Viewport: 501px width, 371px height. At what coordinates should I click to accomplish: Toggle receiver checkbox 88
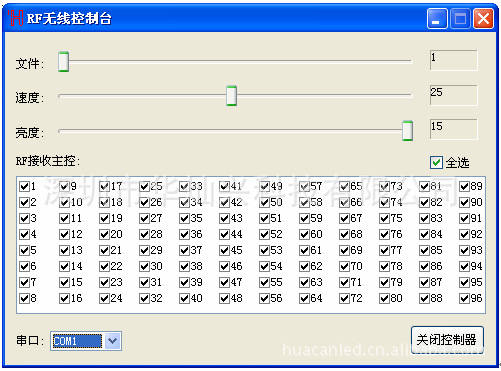pos(425,298)
